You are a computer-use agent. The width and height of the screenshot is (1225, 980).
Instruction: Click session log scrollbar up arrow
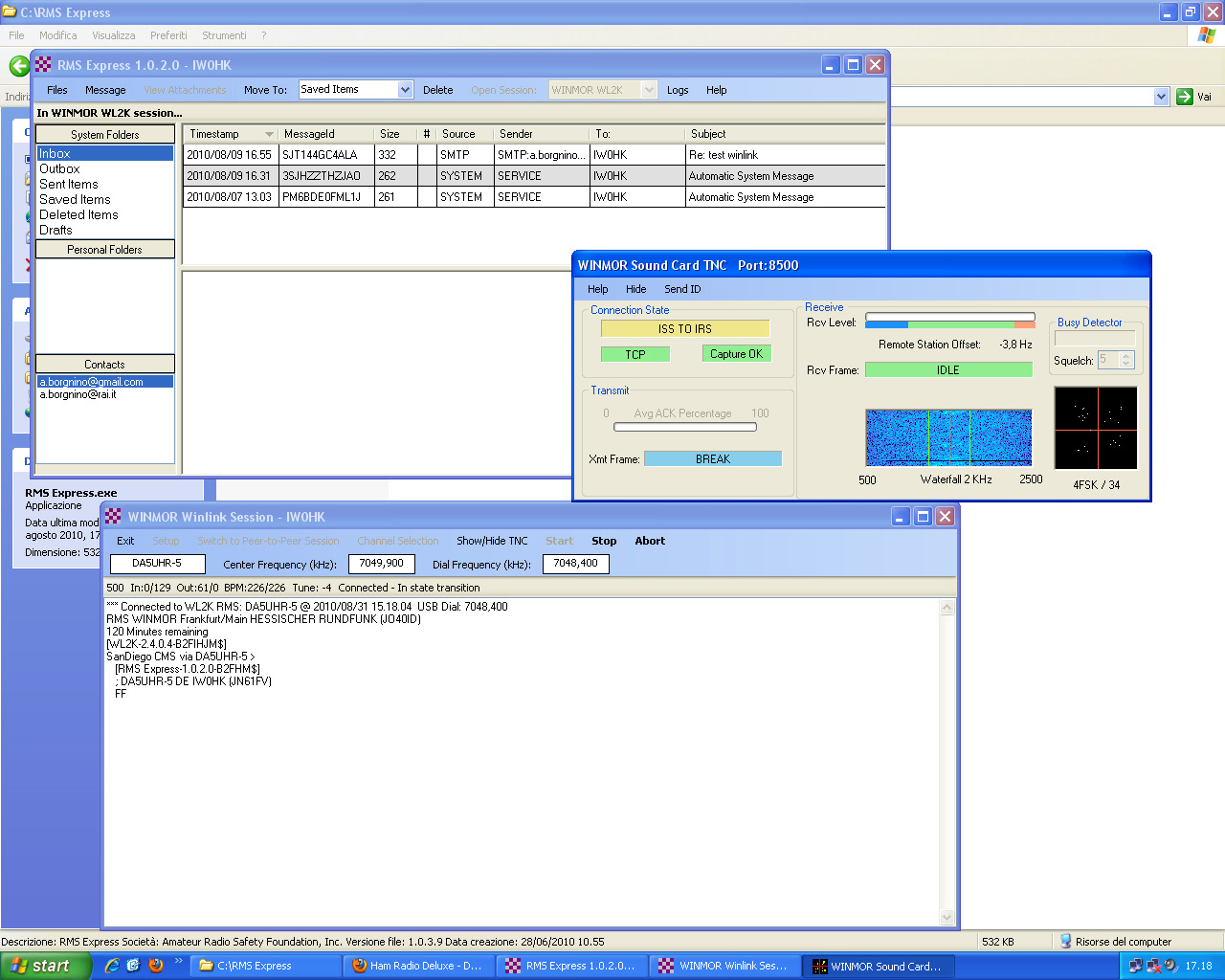pos(947,608)
